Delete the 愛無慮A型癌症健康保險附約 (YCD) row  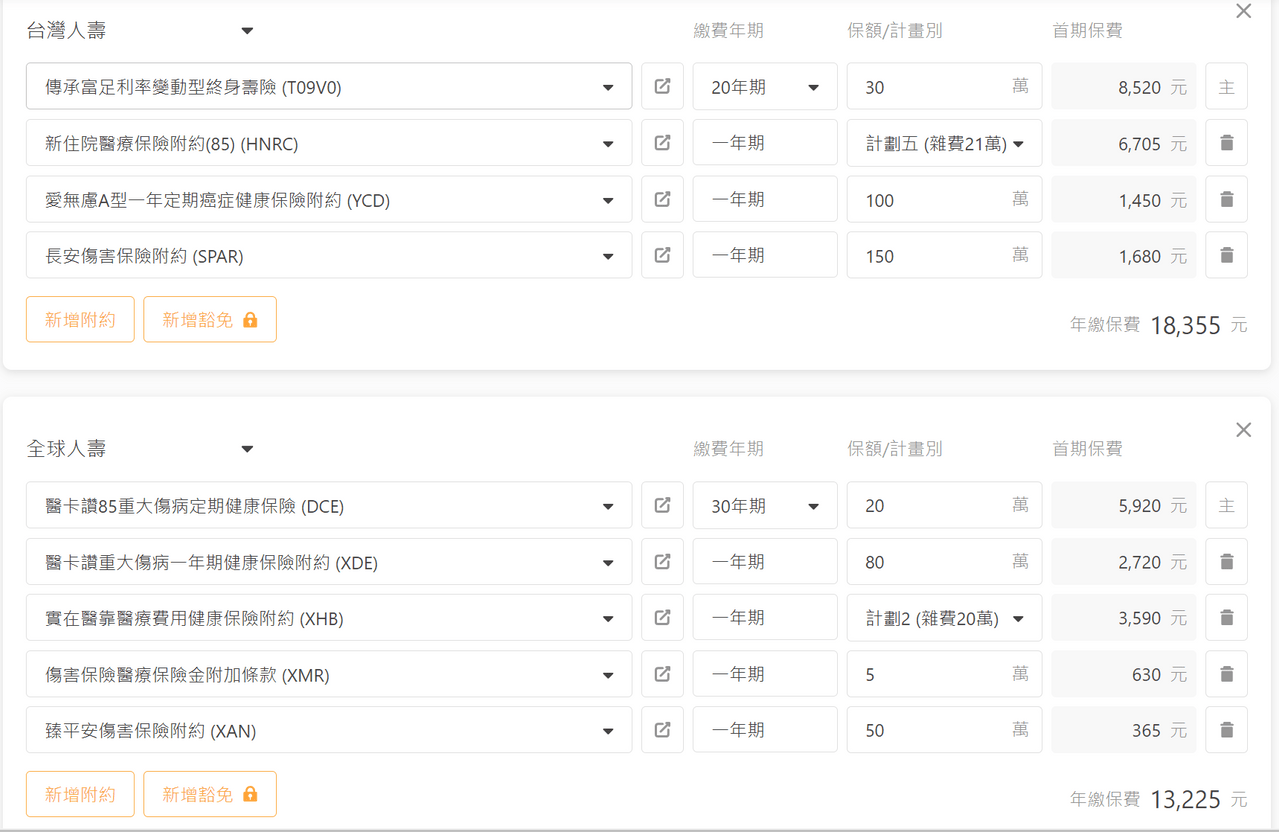1226,200
